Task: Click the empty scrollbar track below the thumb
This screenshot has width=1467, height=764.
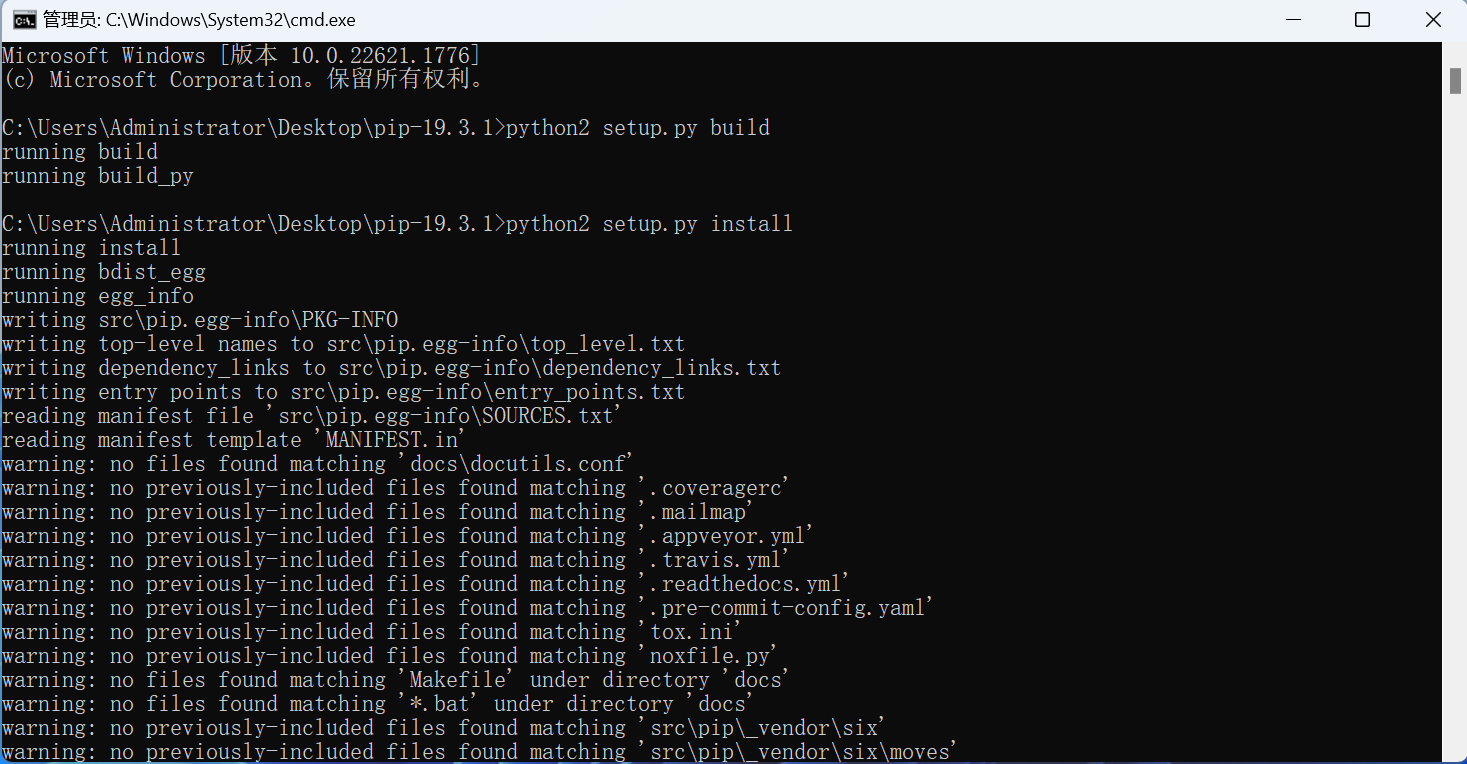Action: [x=1455, y=420]
